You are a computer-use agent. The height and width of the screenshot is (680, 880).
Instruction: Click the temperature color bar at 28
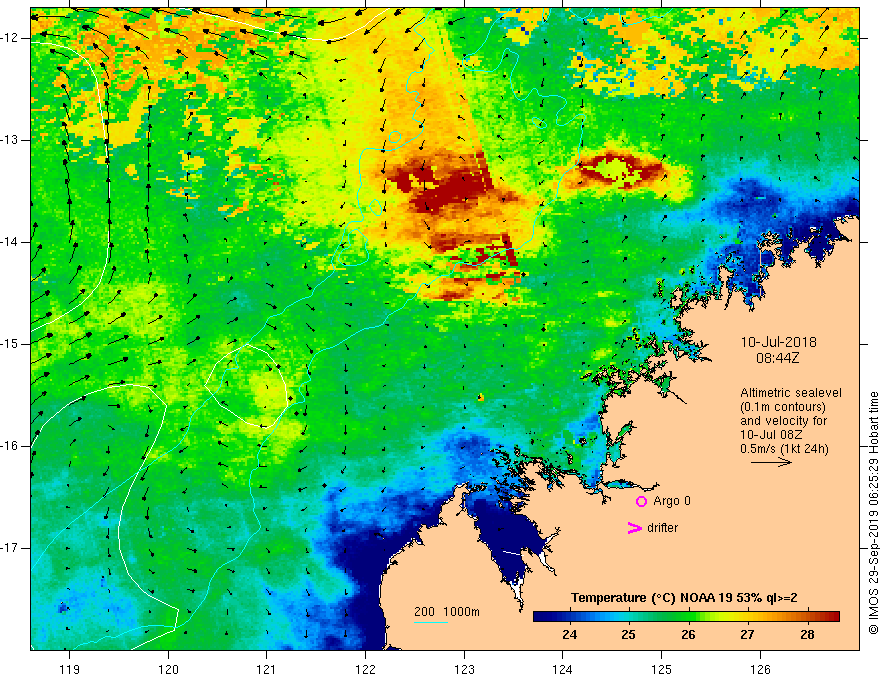click(x=807, y=617)
